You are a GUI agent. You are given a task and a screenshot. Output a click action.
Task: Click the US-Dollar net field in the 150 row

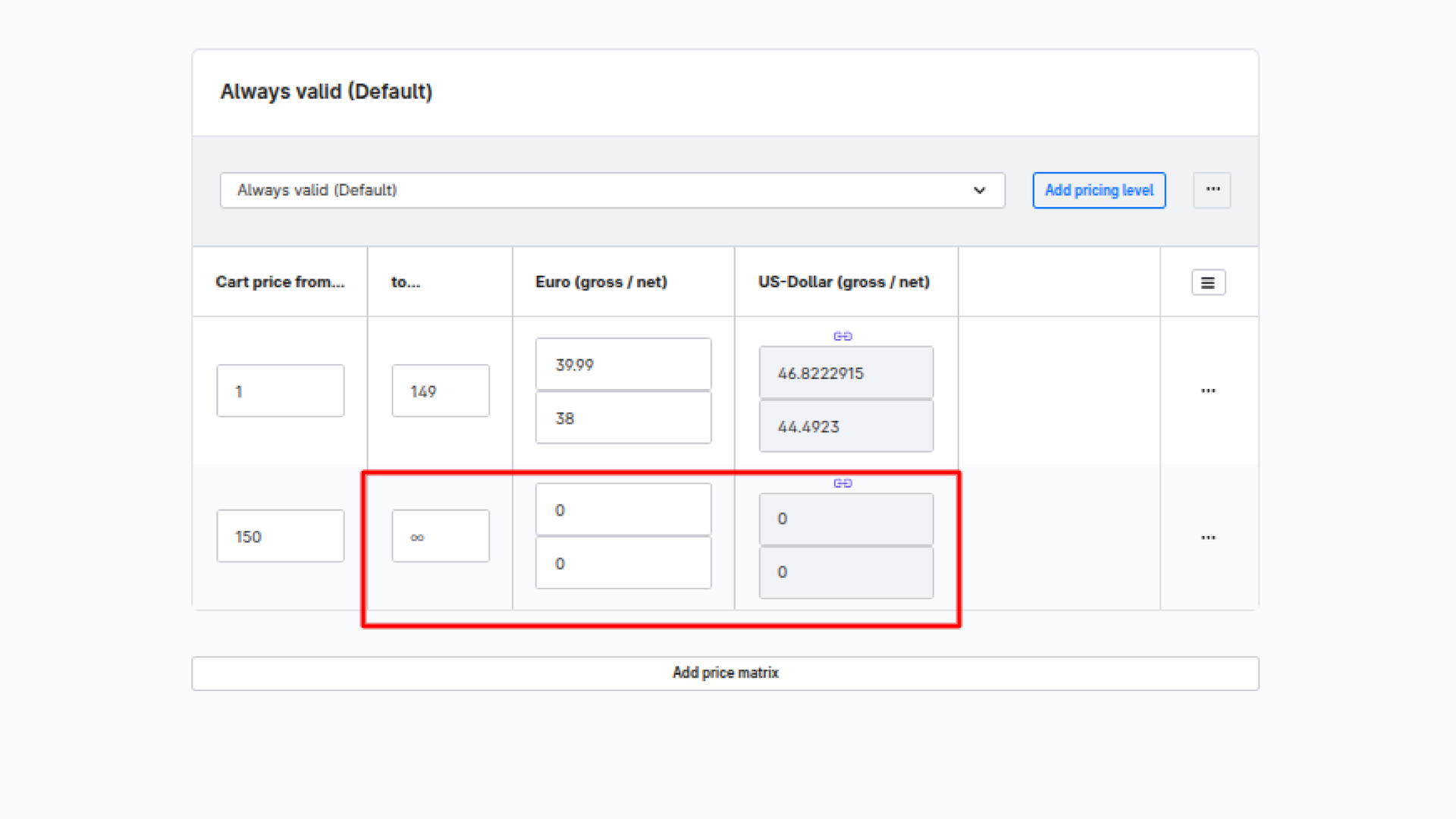pos(846,573)
